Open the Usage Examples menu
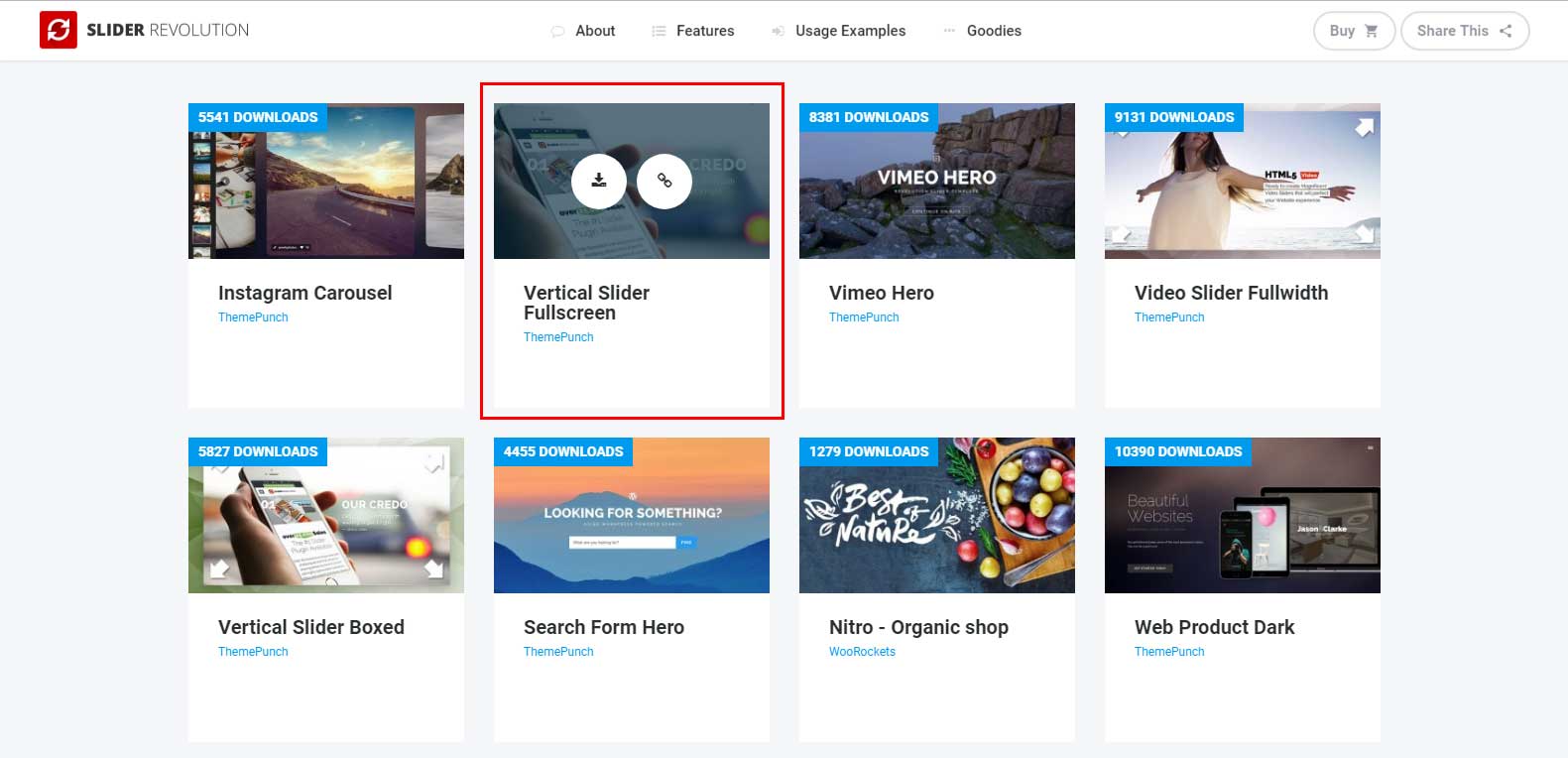This screenshot has width=1568, height=758. coord(849,31)
